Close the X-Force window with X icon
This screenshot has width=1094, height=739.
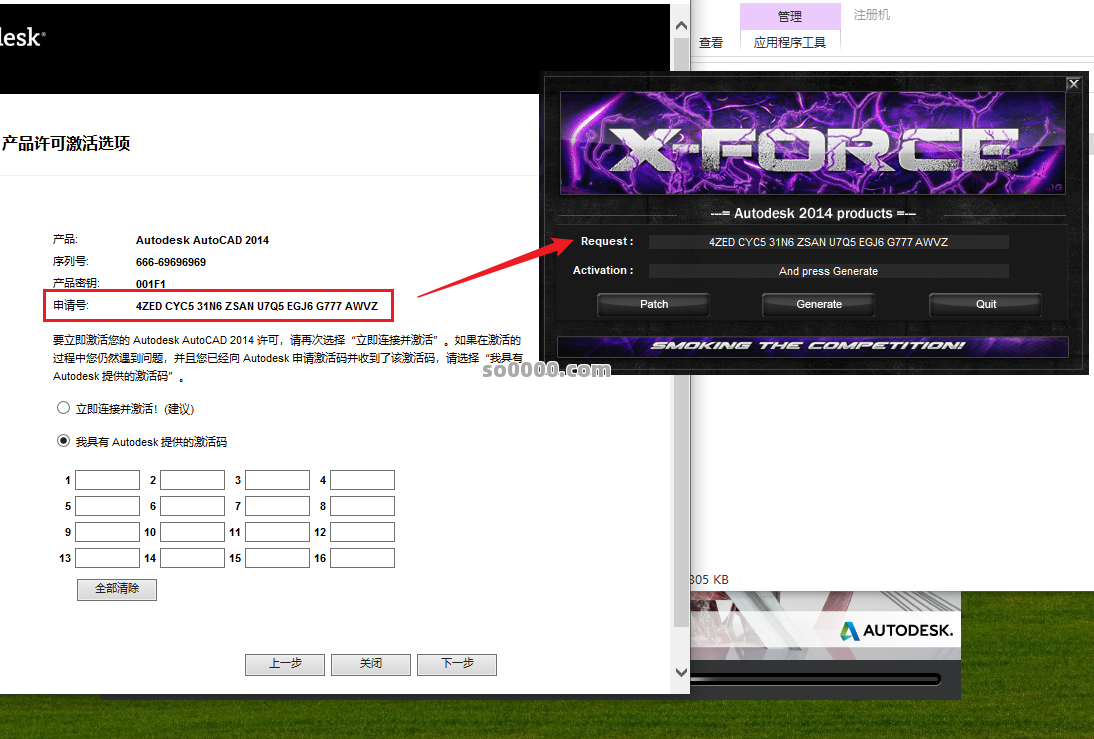pyautogui.click(x=1074, y=84)
